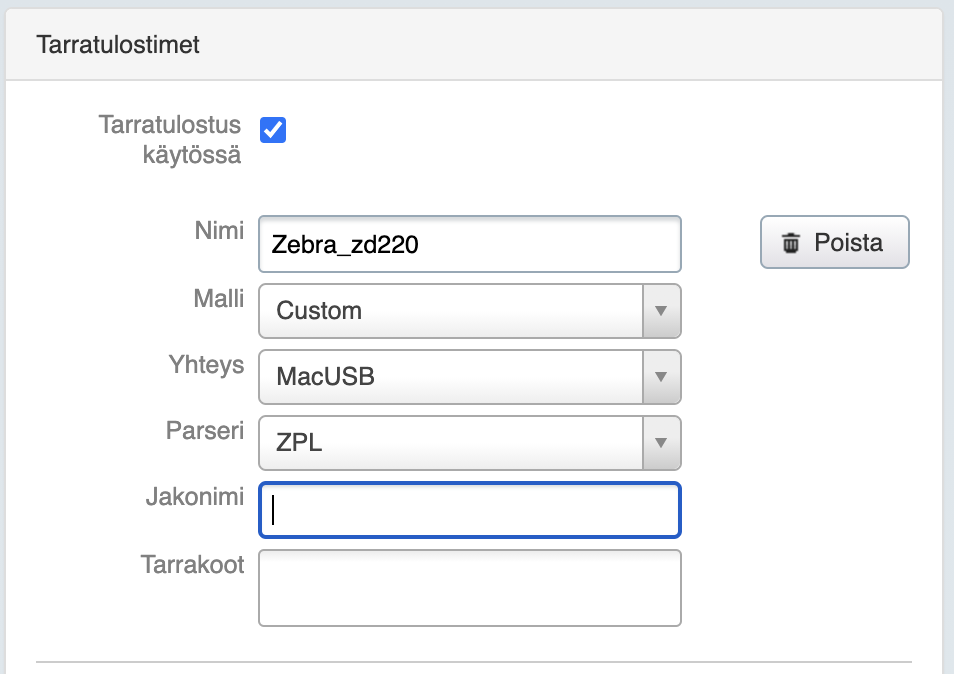Screen dimensions: 954x674
Task: Click the Parseri label
Action: point(205,430)
